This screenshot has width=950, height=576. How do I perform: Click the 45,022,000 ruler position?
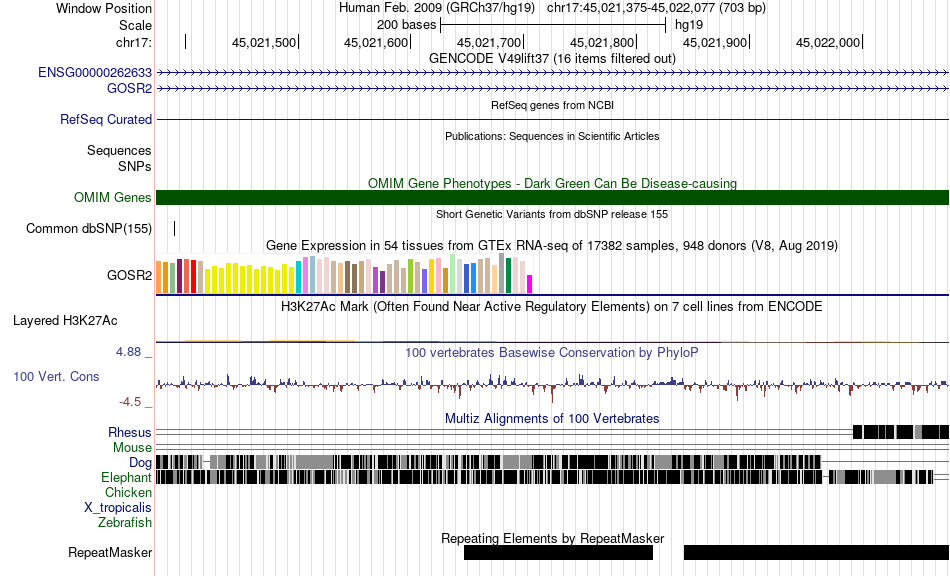[x=828, y=42]
